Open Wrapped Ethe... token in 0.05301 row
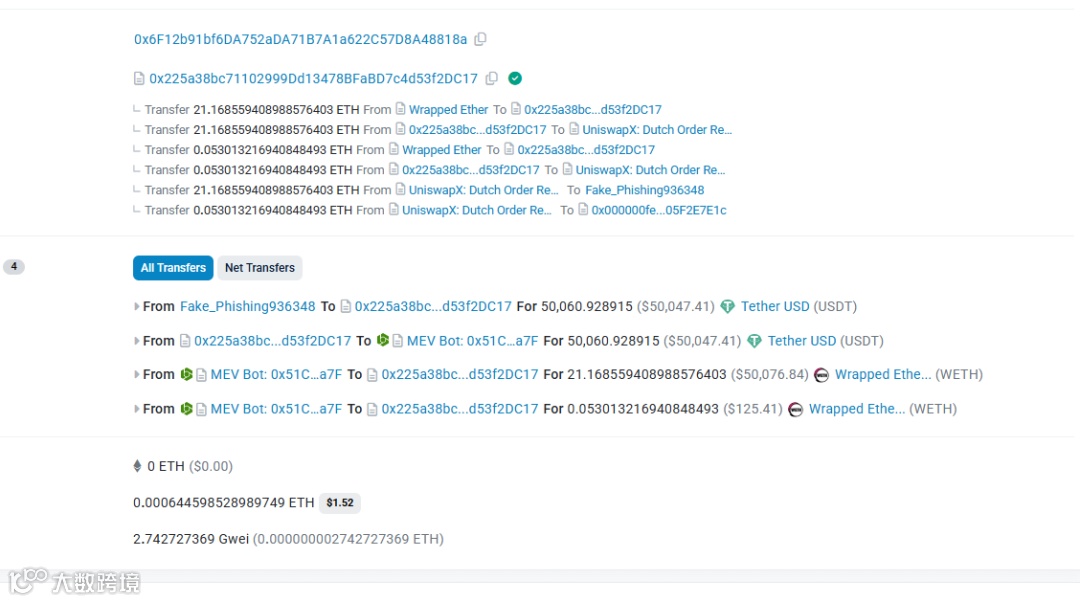 click(857, 409)
